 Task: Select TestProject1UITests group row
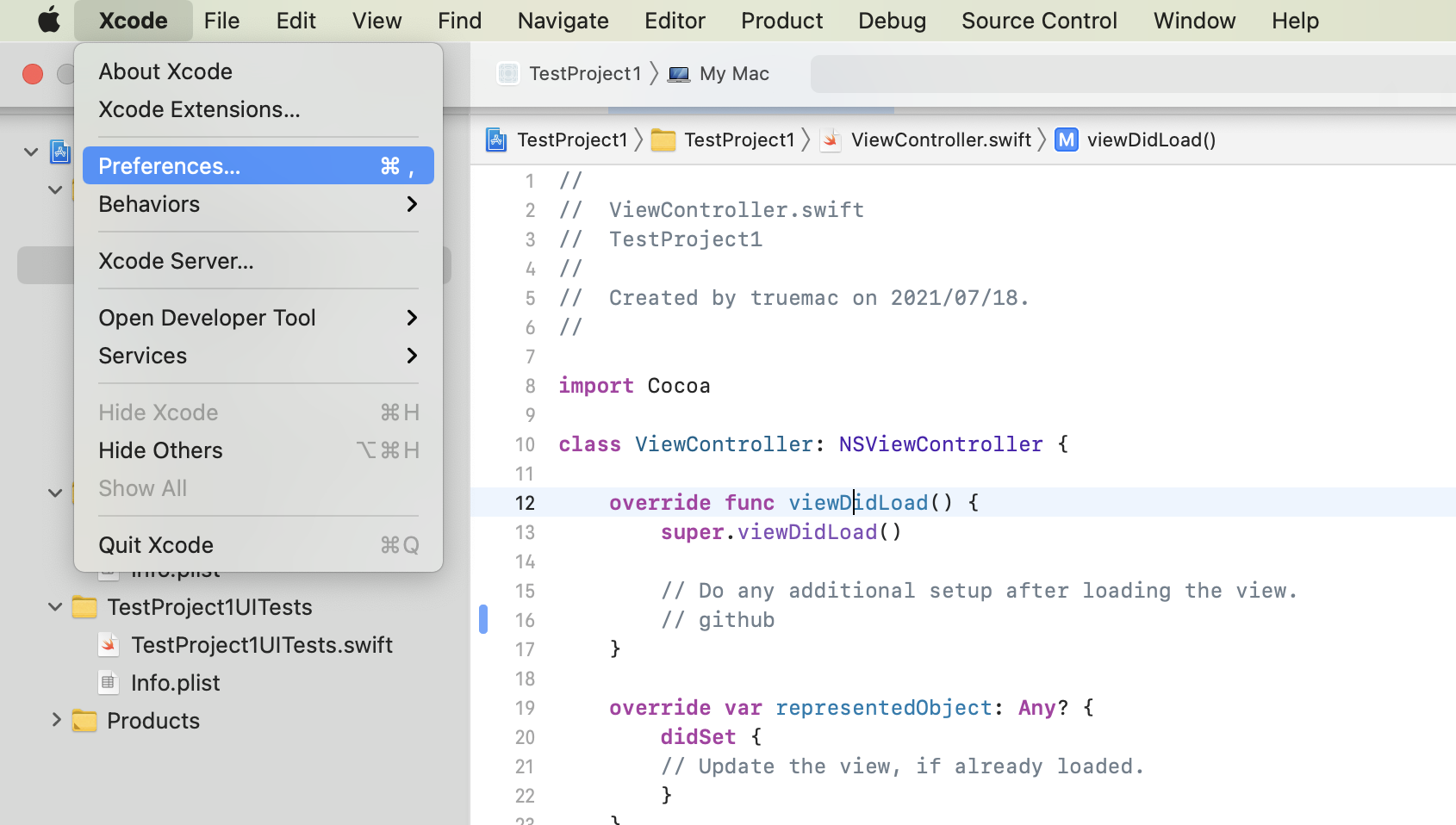click(209, 607)
